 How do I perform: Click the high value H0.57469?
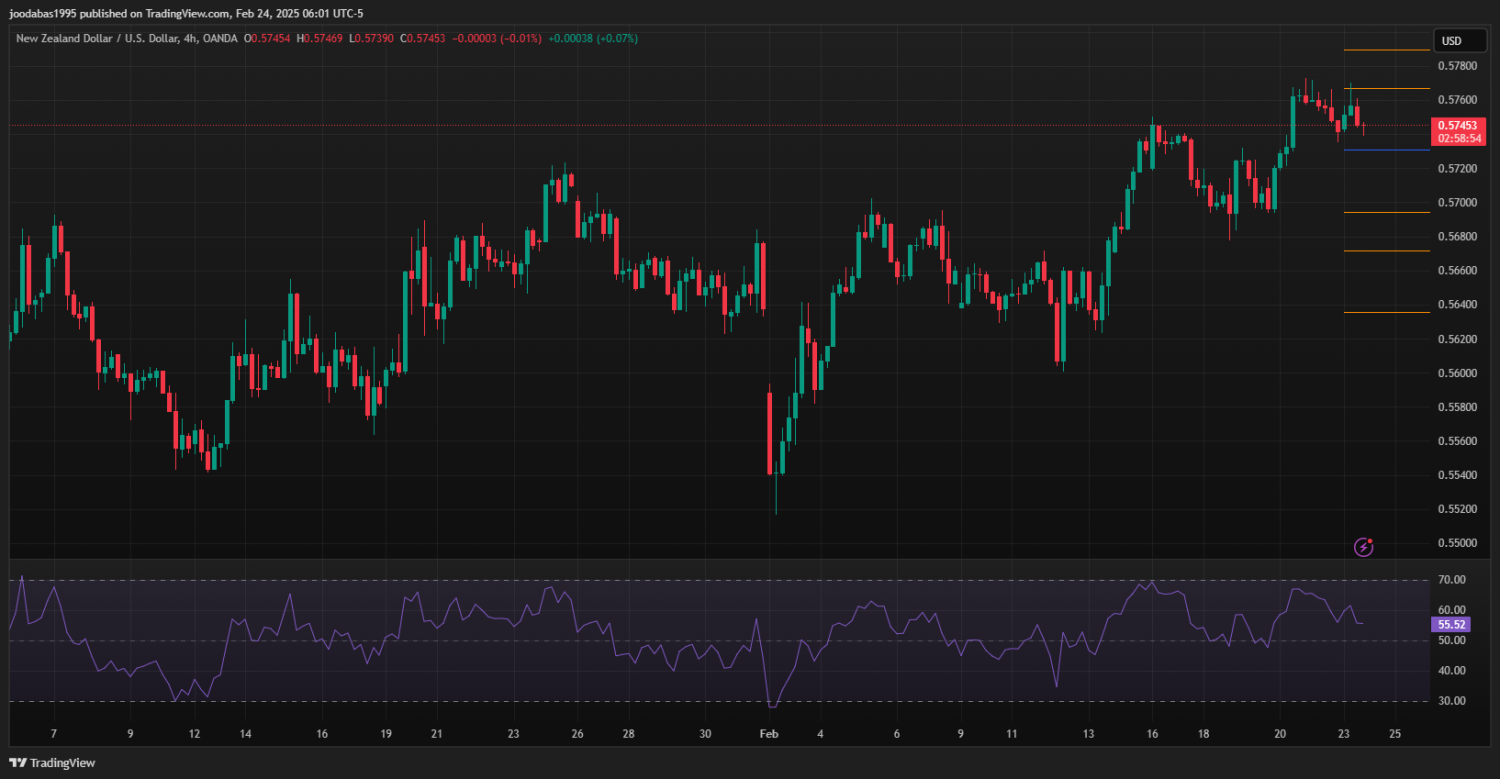click(319, 39)
